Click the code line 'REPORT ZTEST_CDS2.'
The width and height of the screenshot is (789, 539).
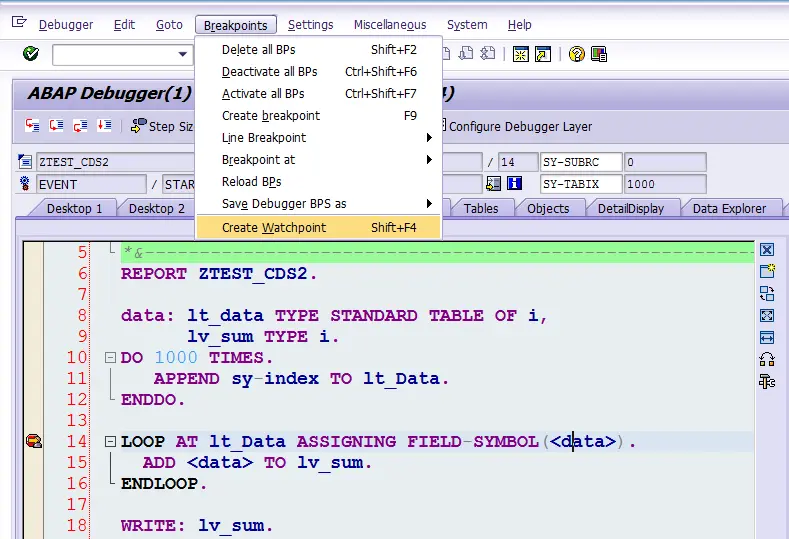[219, 274]
